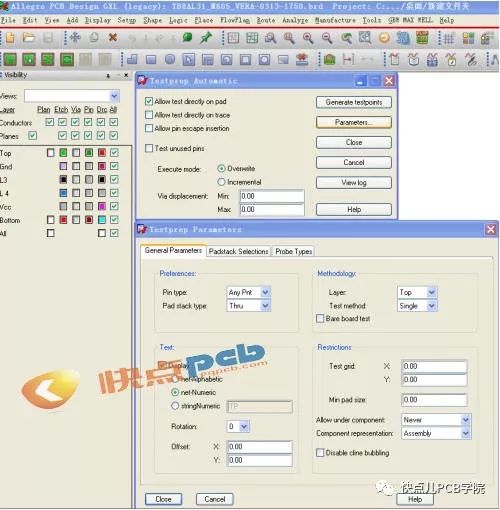This screenshot has height=510, width=500.
Task: Select stringNumeric text option
Action: pos(175,406)
